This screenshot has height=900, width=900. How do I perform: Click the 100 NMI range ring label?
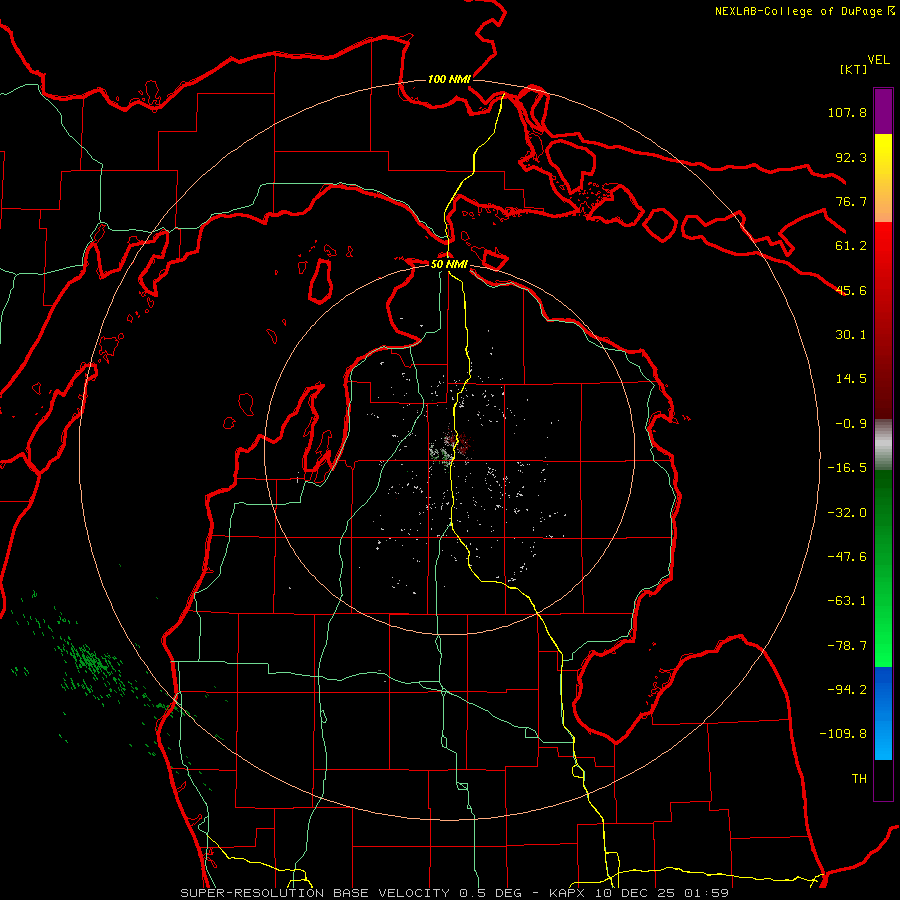coord(449,79)
